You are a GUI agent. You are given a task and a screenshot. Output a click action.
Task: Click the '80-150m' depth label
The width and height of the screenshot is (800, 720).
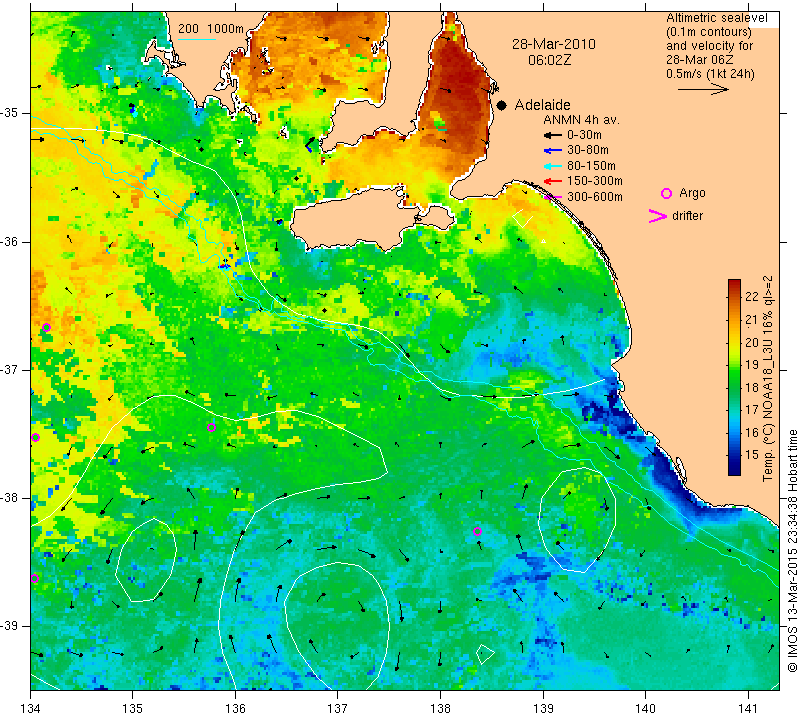[x=591, y=166]
